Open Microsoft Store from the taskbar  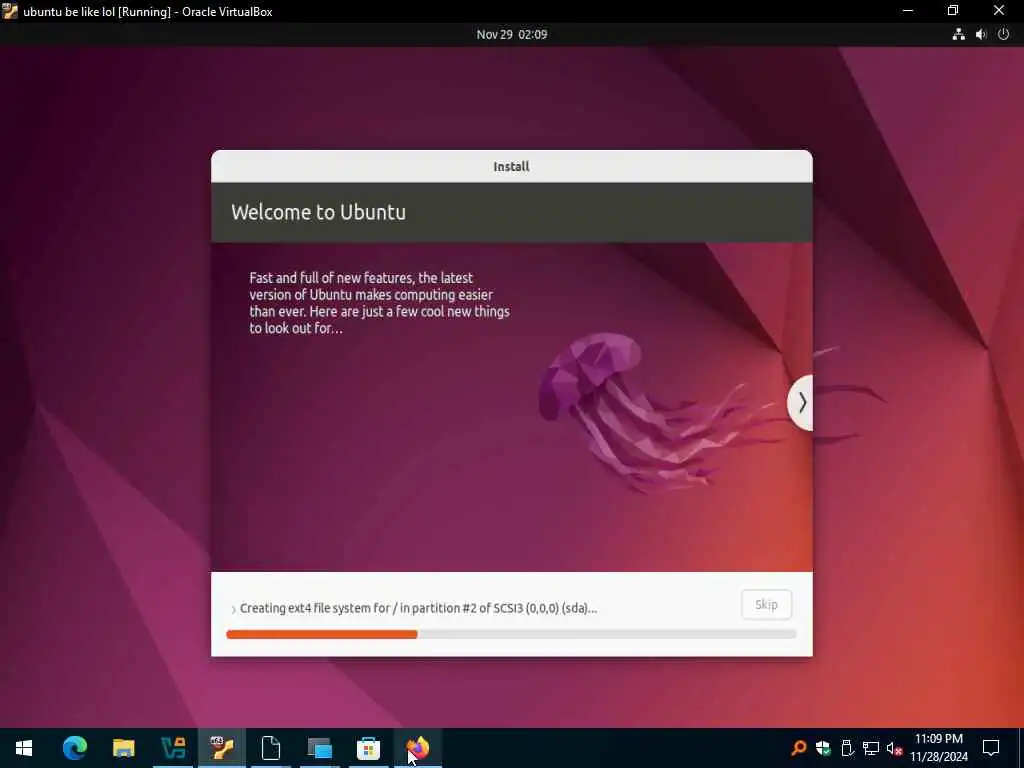coord(368,748)
